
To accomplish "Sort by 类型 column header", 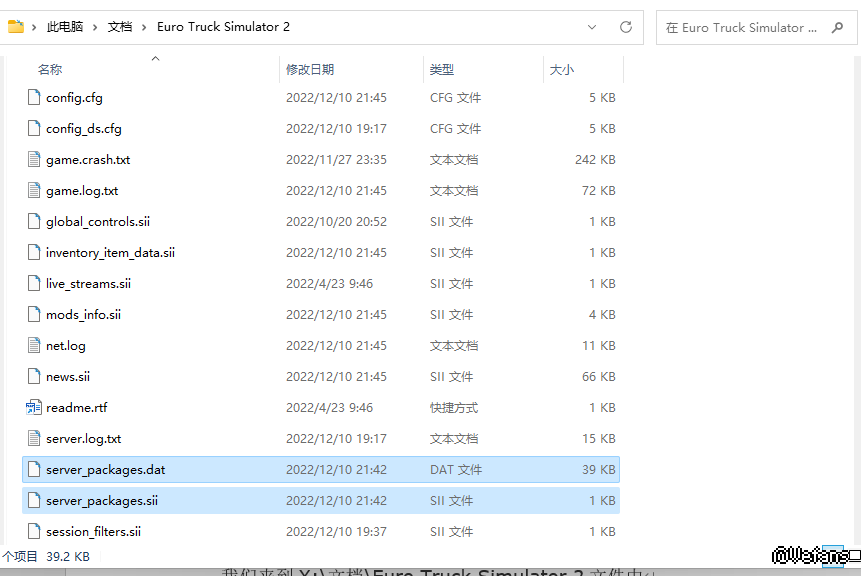I will tap(442, 70).
